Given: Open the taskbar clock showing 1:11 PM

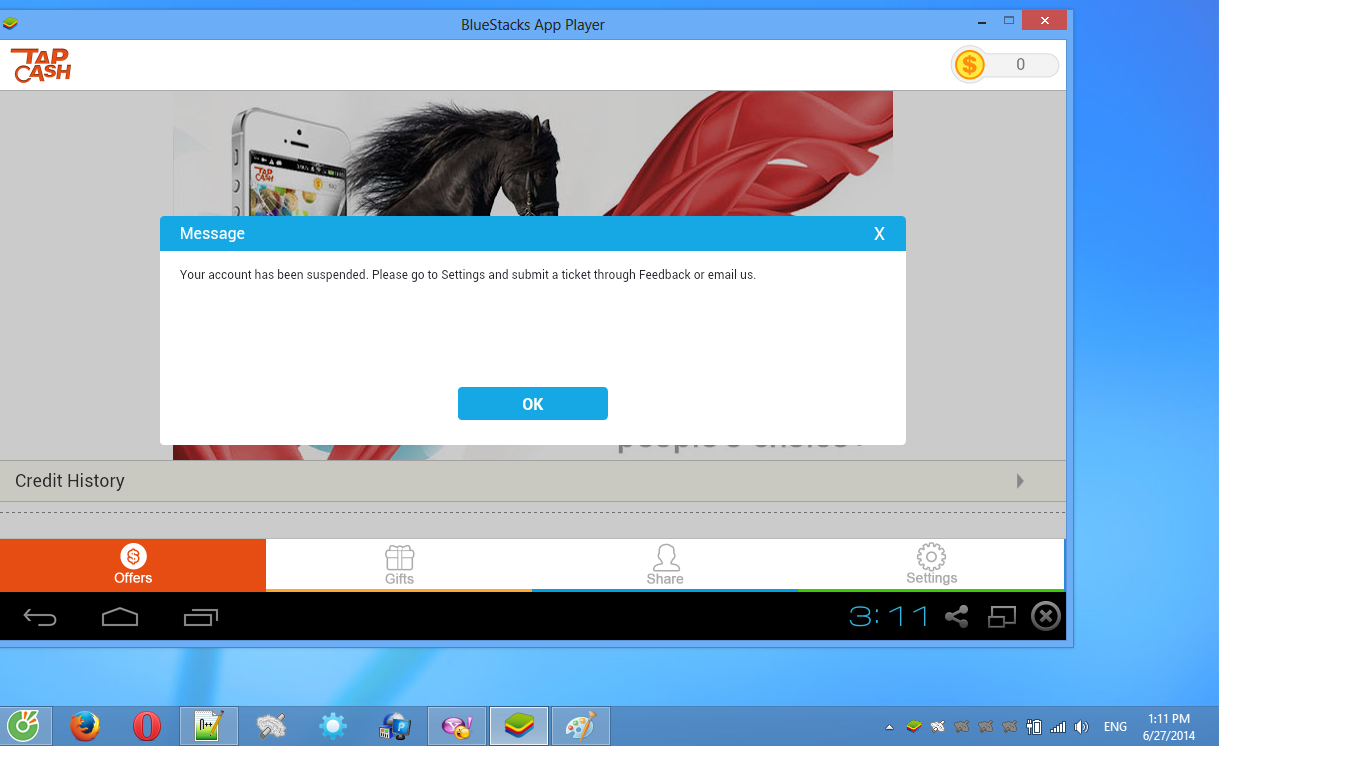Looking at the screenshot, I should [x=1169, y=727].
